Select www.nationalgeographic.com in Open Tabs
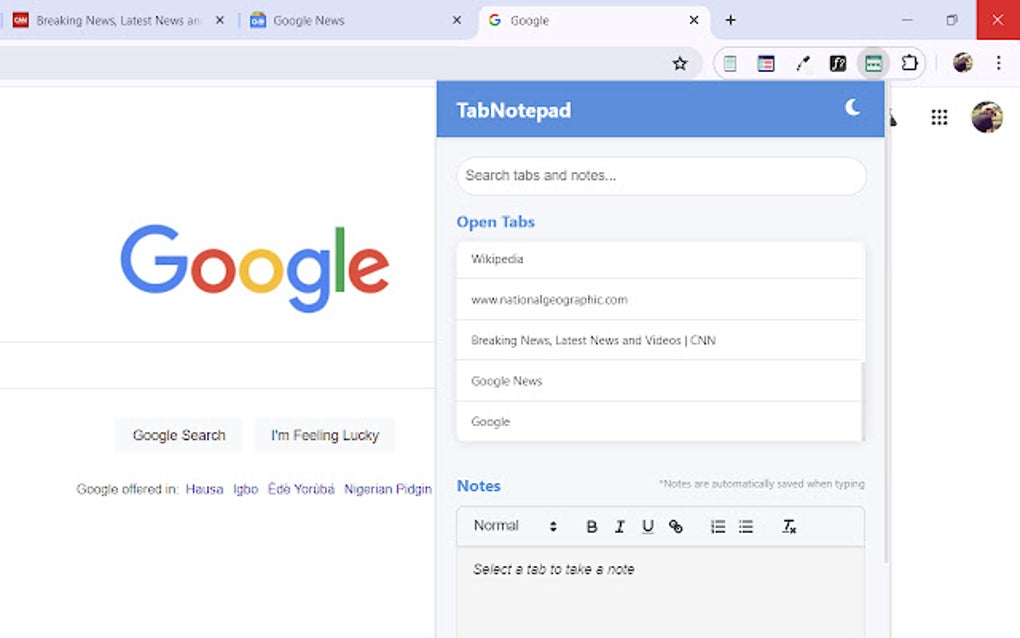This screenshot has height=638, width=1020. pos(660,299)
